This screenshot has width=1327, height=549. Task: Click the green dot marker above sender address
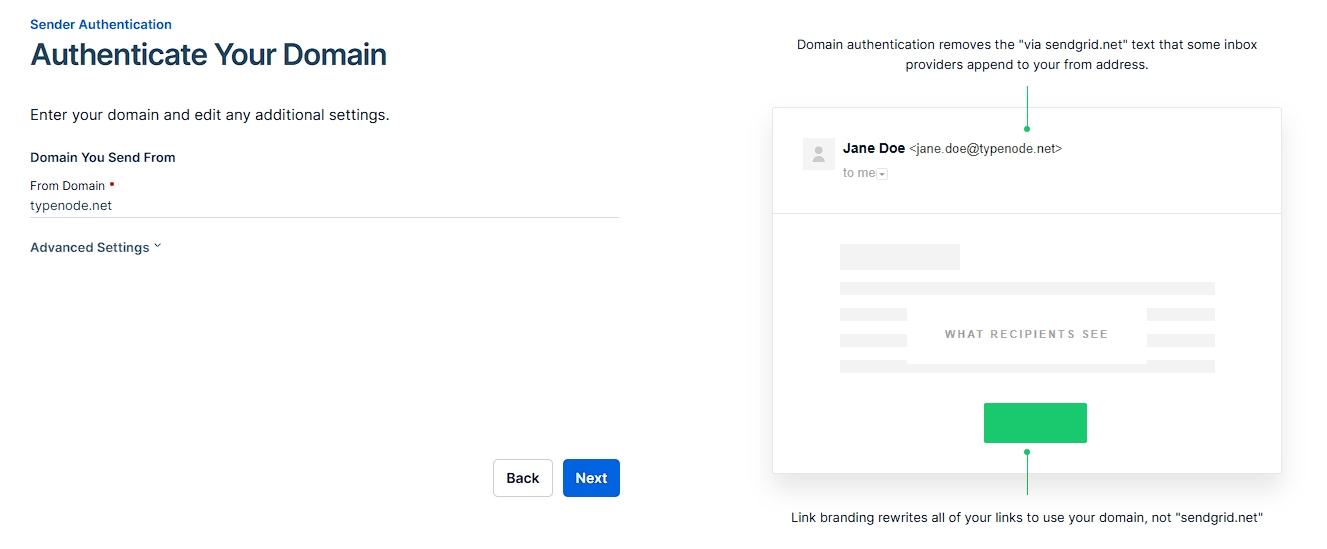(1027, 129)
